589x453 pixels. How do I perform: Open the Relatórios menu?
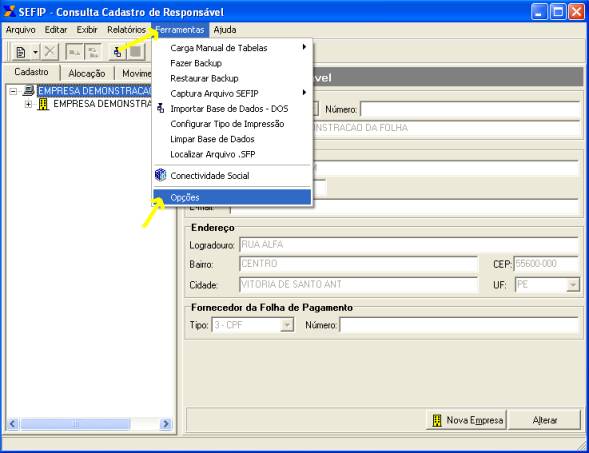coord(126,30)
